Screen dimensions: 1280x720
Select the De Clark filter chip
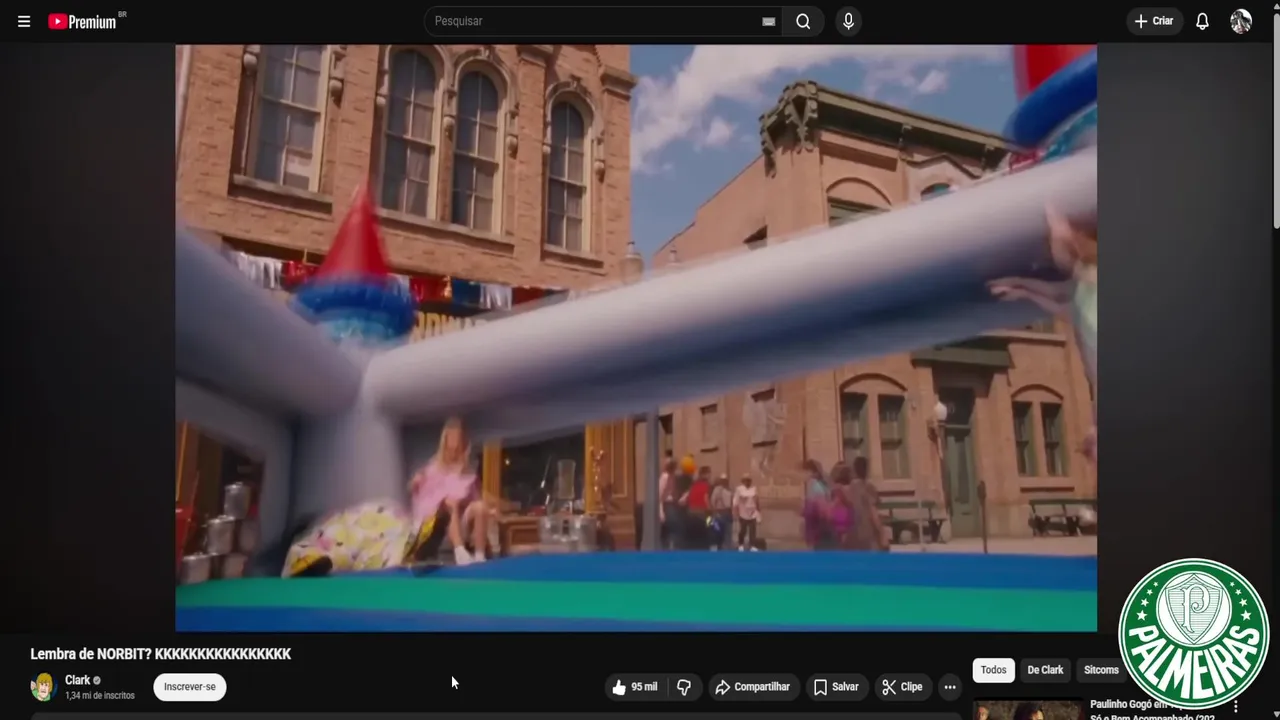coord(1045,670)
